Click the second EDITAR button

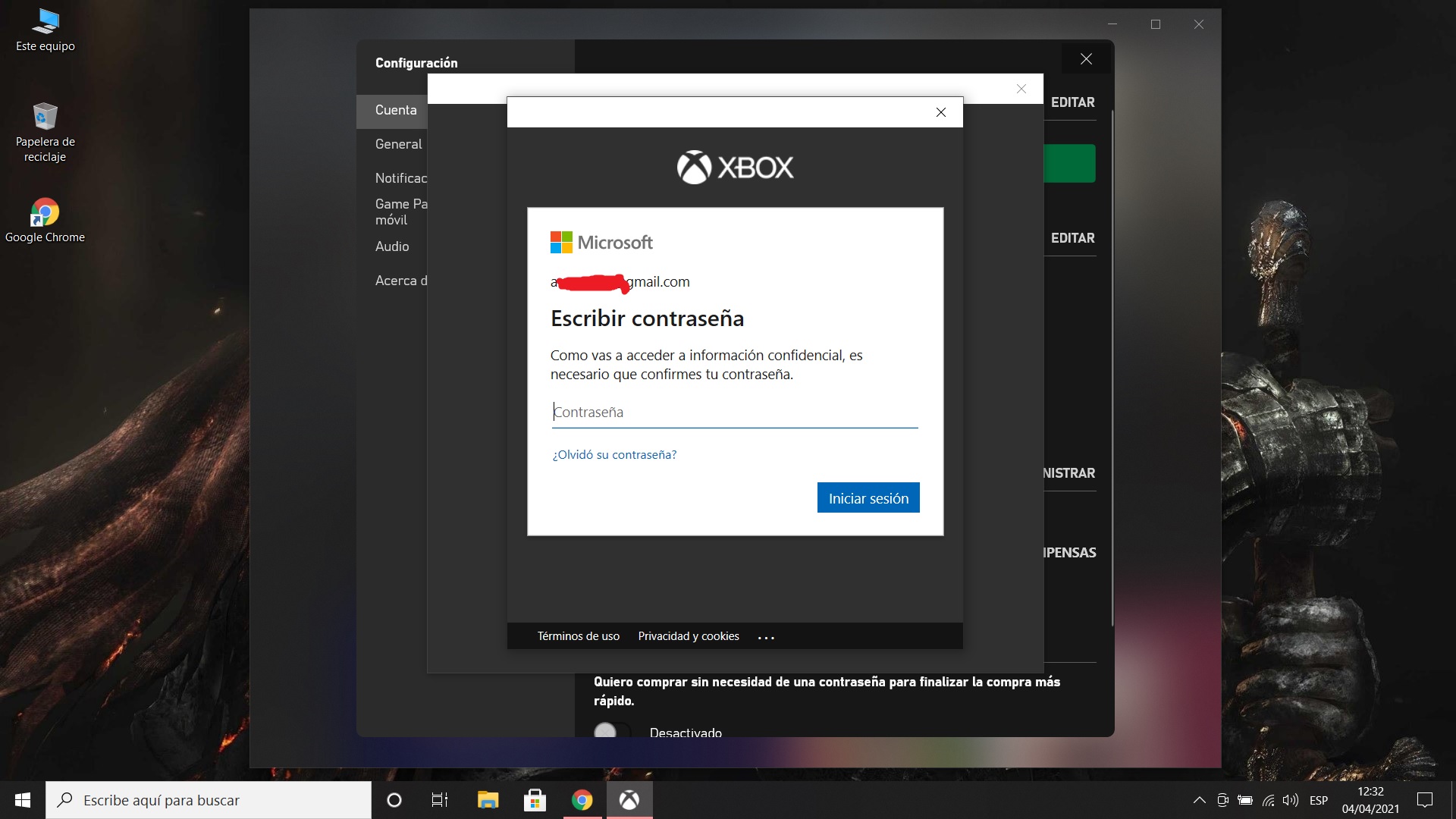point(1072,238)
